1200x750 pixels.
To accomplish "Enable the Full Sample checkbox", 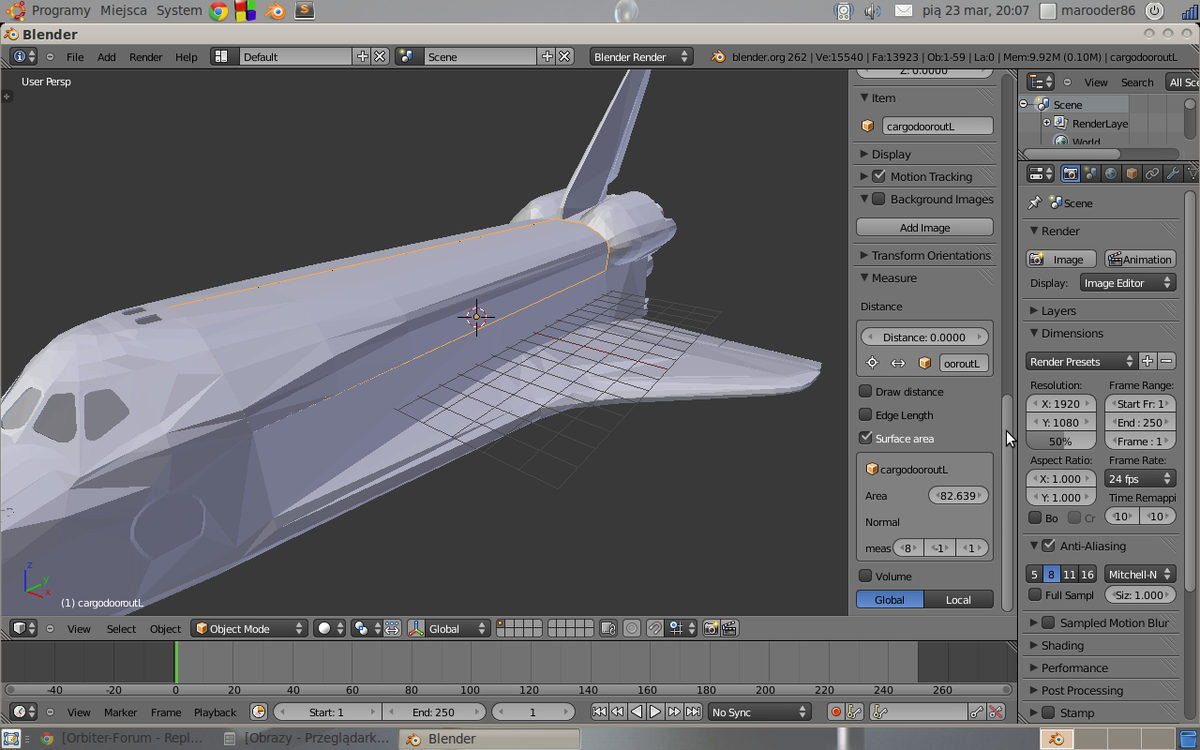I will pyautogui.click(x=1035, y=595).
